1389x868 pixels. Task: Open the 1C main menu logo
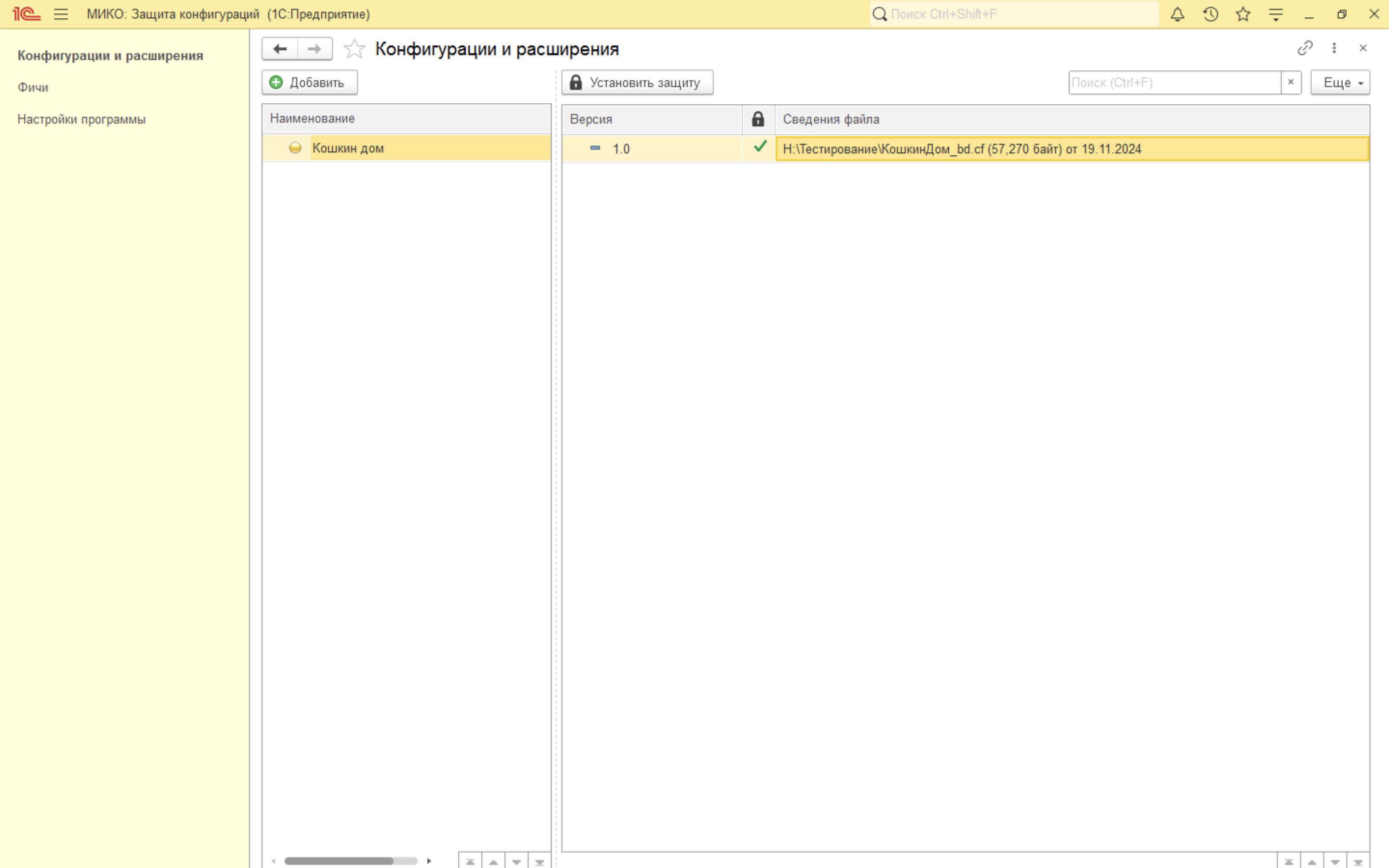27,14
